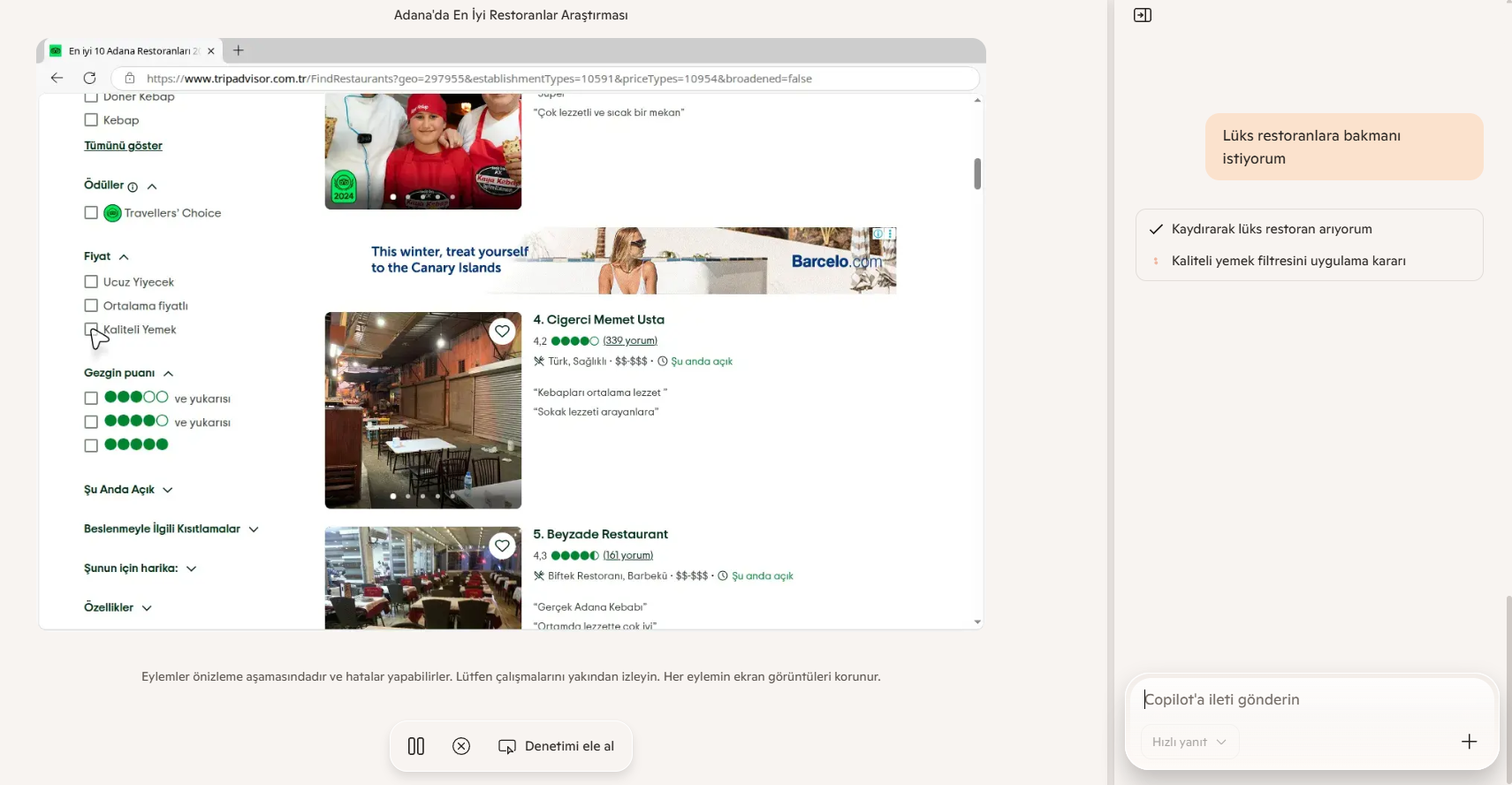Check the Kebap cuisine checkbox
The width and height of the screenshot is (1512, 785).
pos(91,120)
